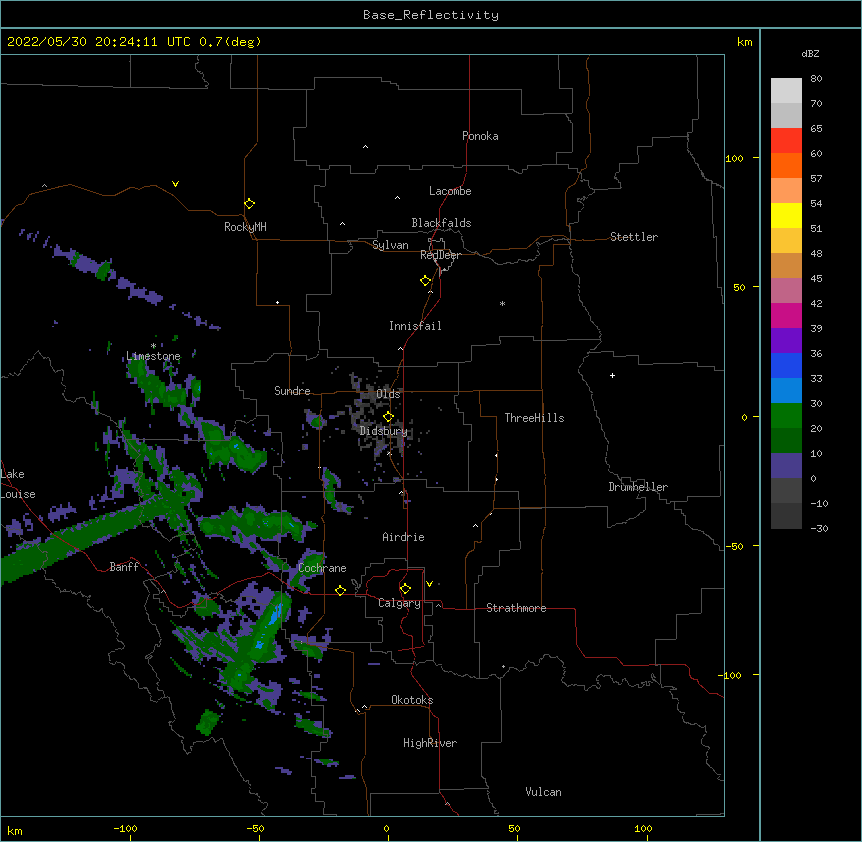Click the HighRiver town label
This screenshot has width=862, height=842.
tap(430, 743)
